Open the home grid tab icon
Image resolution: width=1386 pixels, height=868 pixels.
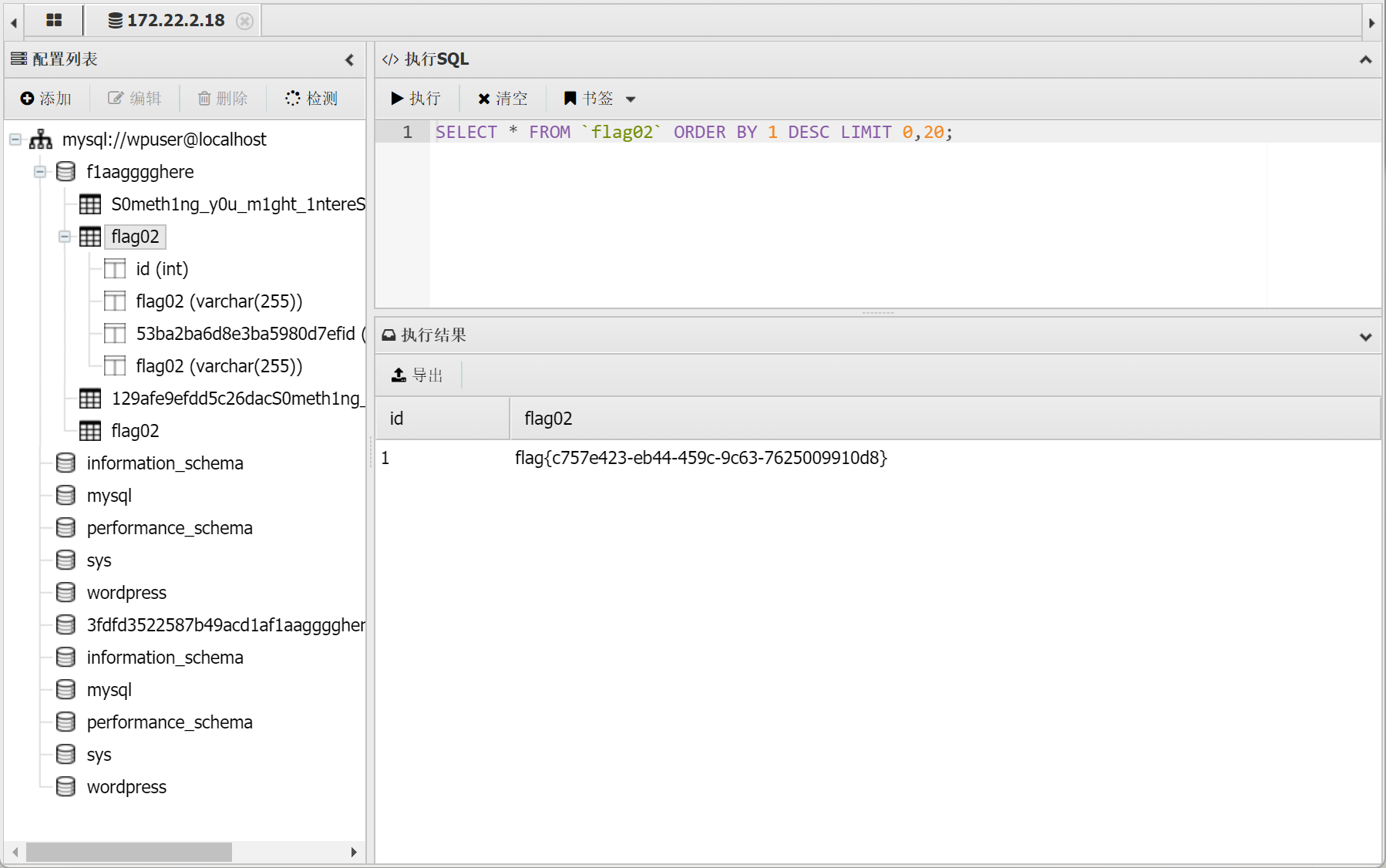(x=54, y=20)
